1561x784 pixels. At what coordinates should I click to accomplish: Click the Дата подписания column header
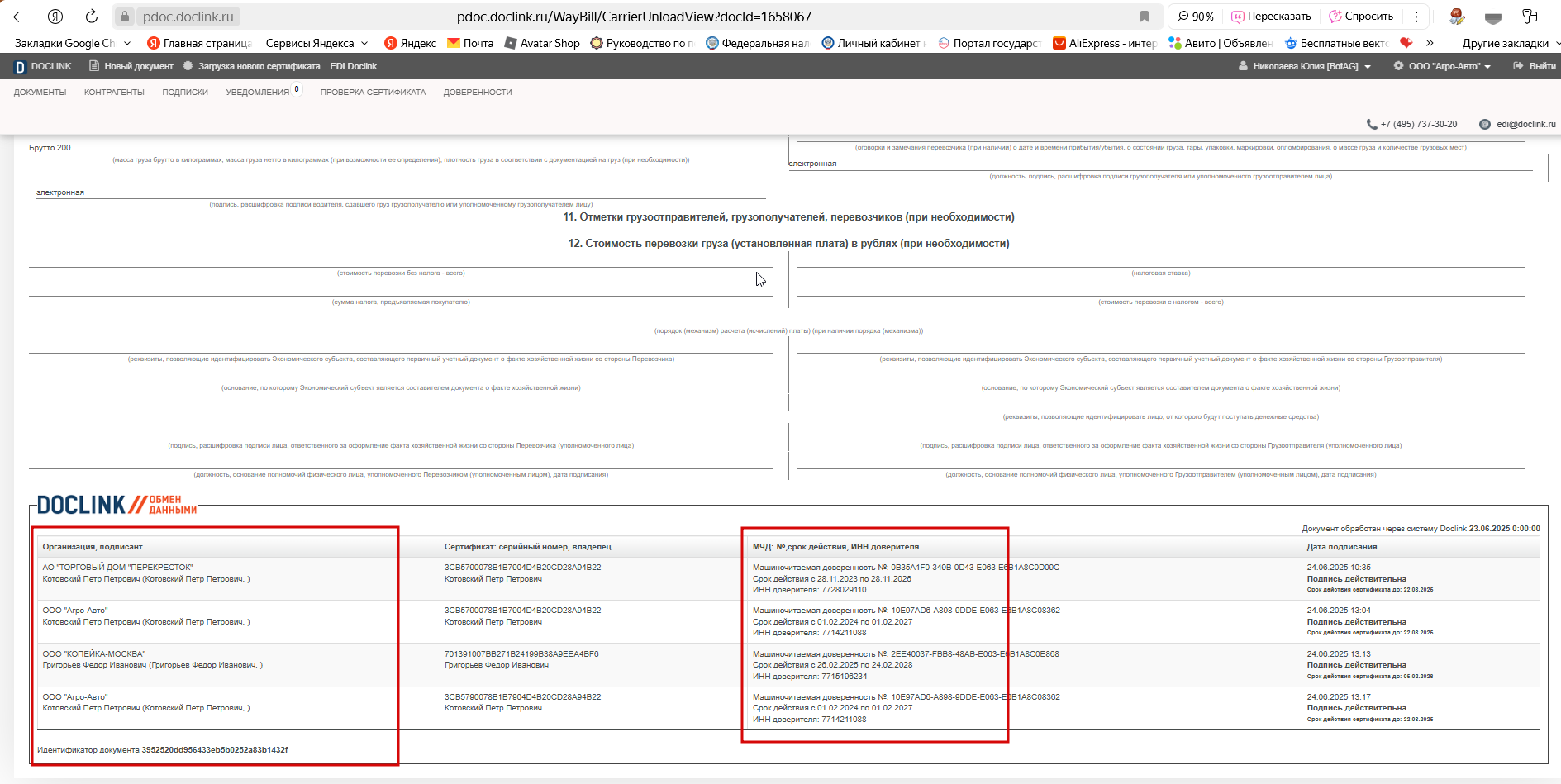[1342, 547]
